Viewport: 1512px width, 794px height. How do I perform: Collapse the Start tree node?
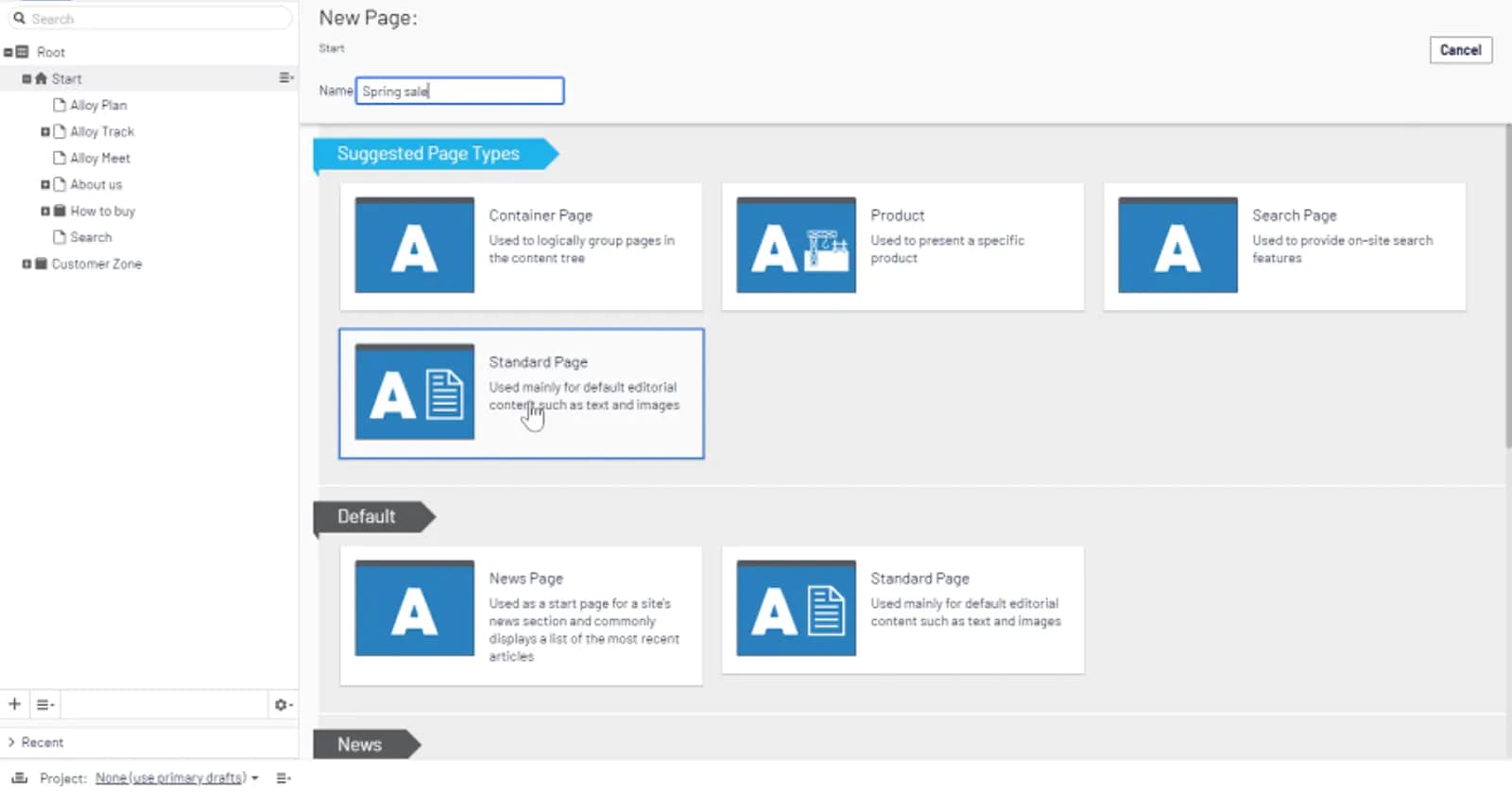(x=26, y=78)
